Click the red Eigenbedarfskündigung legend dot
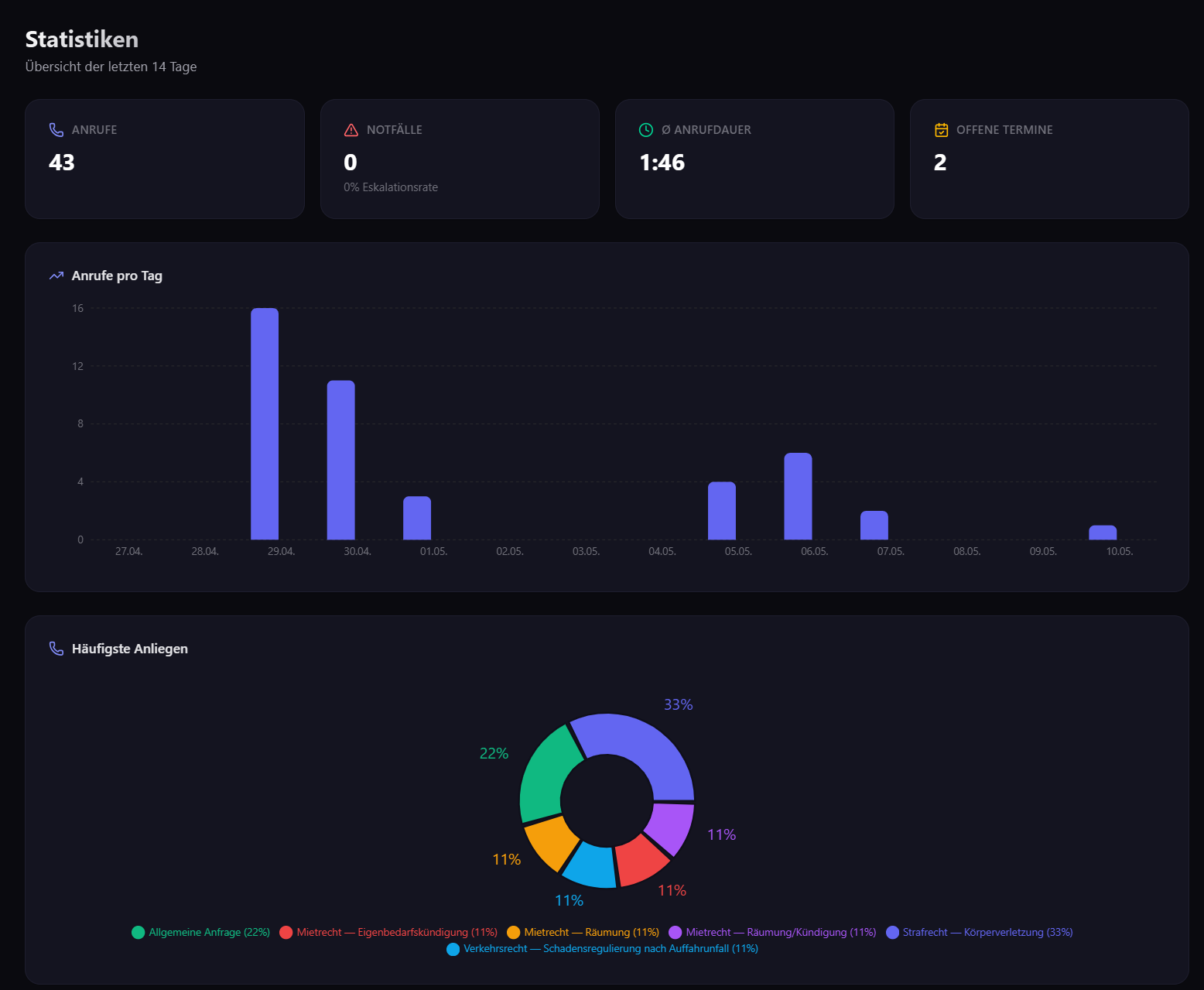The width and height of the screenshot is (1204, 990). tap(286, 932)
